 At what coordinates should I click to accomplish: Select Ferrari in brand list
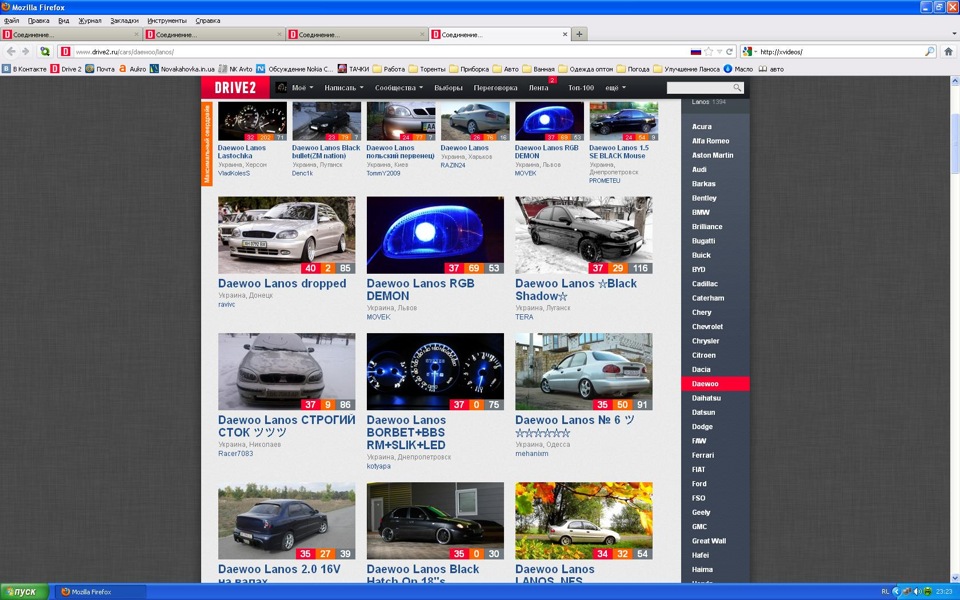point(703,455)
